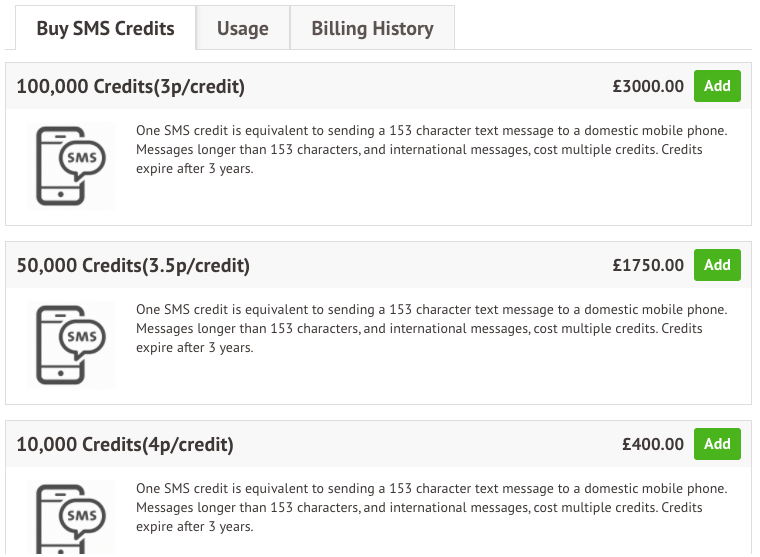Click the SMS phone icon for 50,000 credits
Screen dimensions: 760x557
tap(71, 345)
